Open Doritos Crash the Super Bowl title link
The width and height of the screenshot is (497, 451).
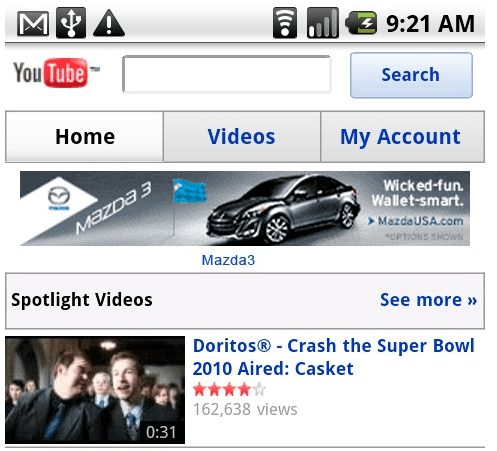tap(333, 357)
